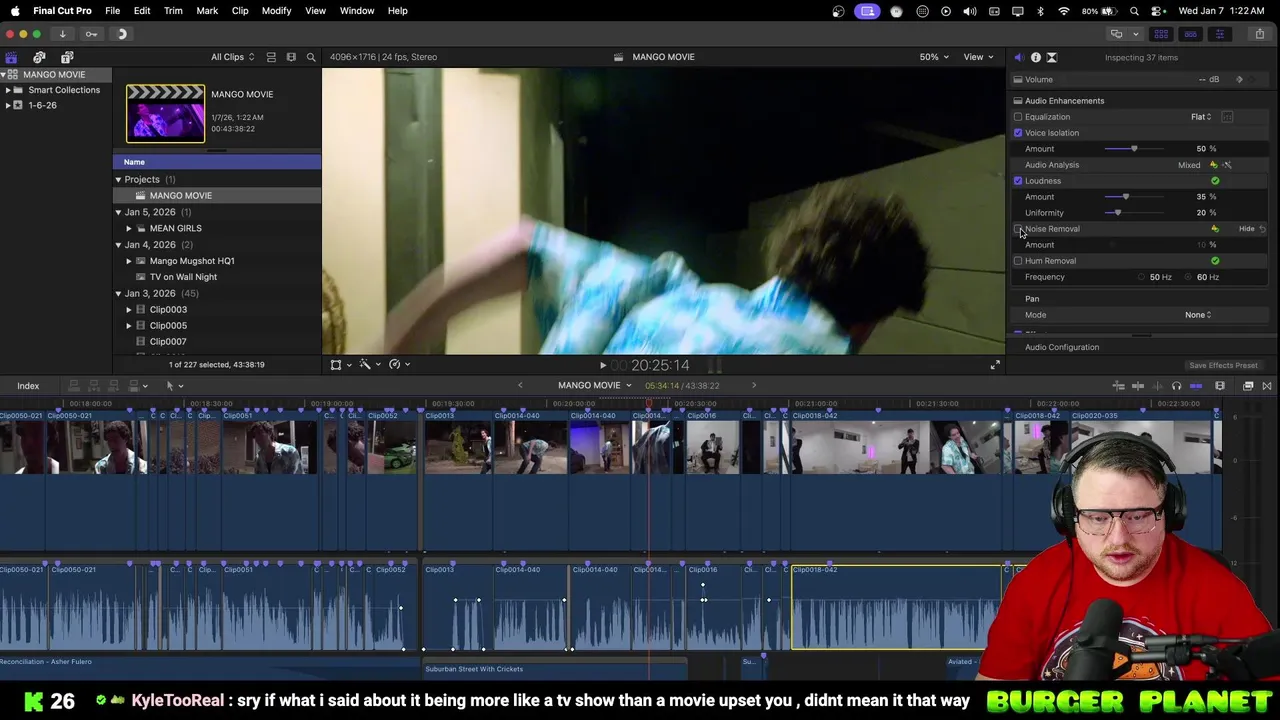Expand the Clip0003 row
Viewport: 1280px width, 720px height.
click(x=129, y=310)
